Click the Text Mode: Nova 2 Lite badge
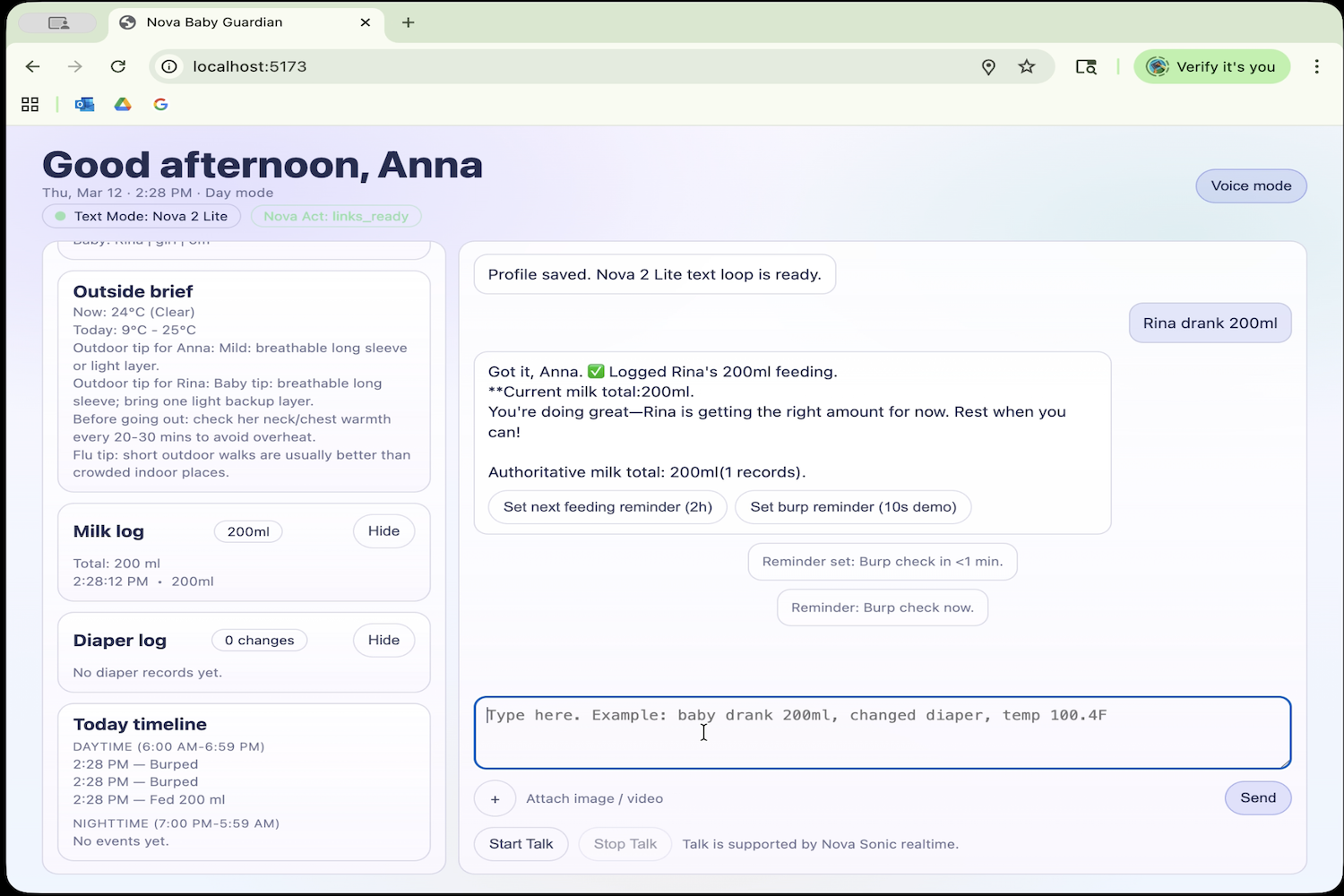 click(x=142, y=216)
